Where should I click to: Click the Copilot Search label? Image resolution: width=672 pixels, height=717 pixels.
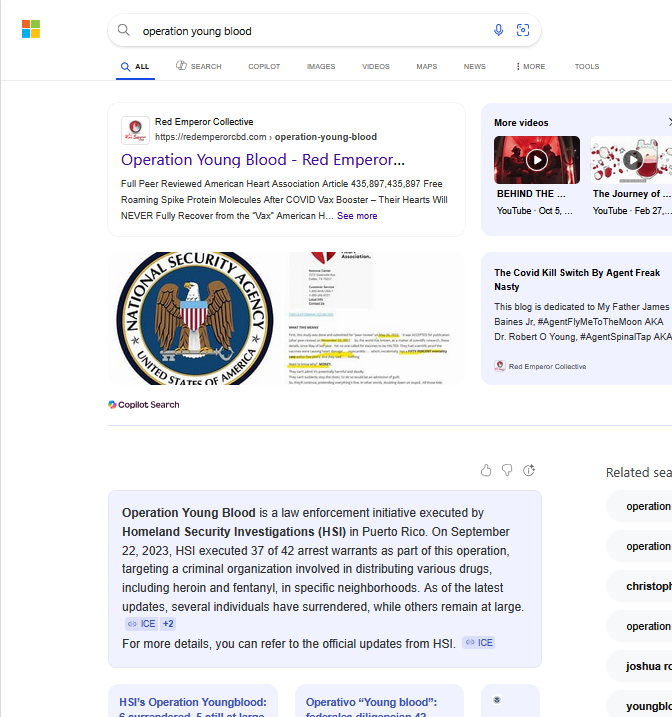[144, 405]
